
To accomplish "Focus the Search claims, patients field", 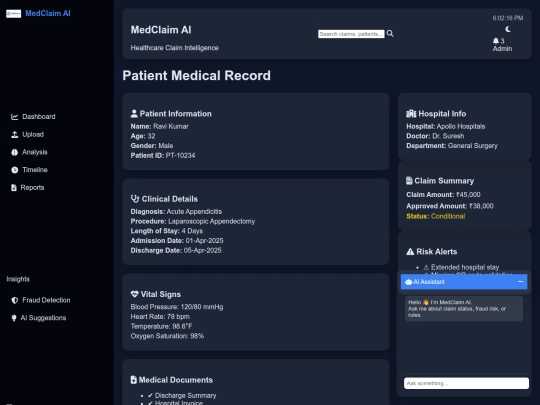I will [351, 34].
